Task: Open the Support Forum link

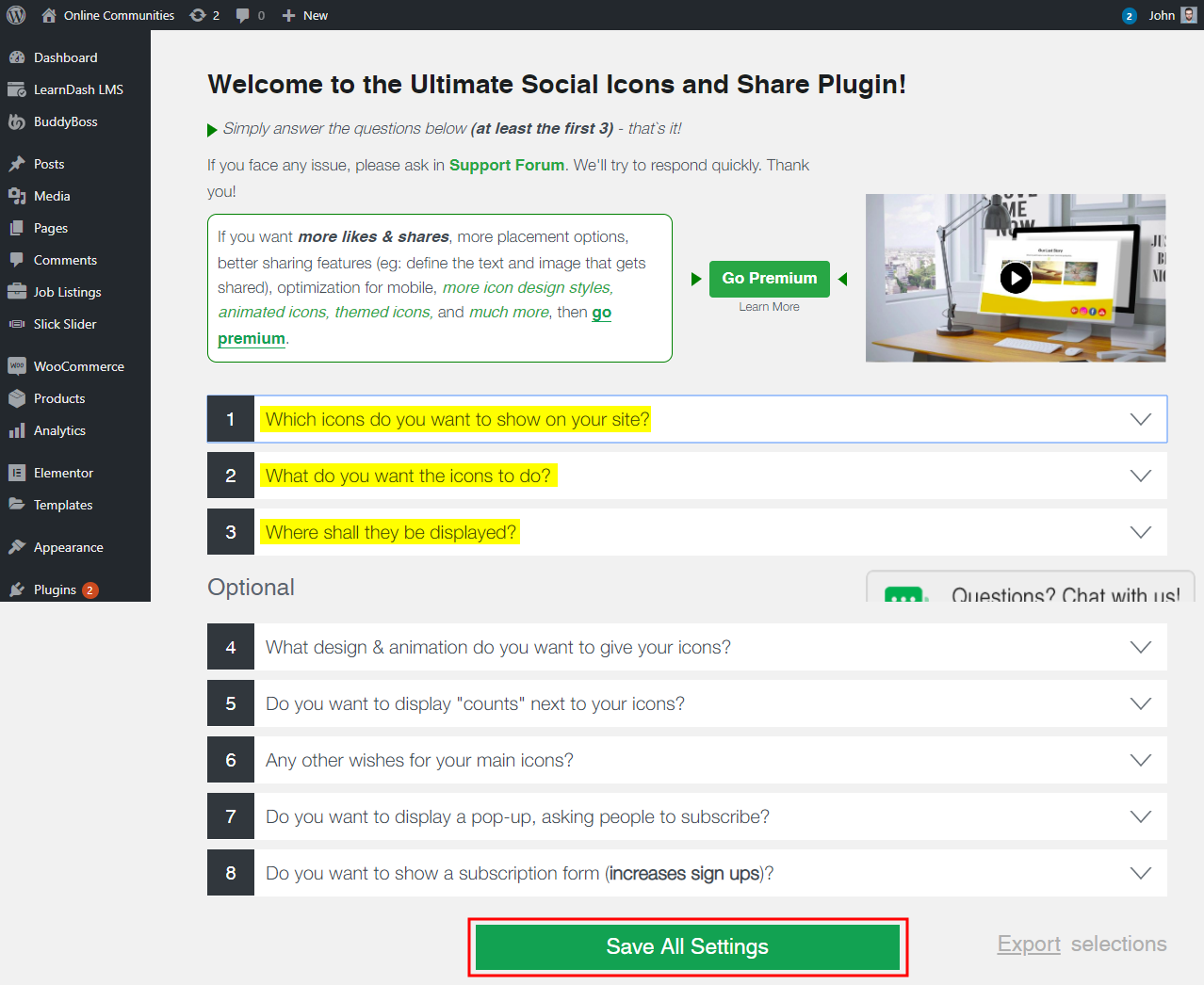Action: coord(506,165)
